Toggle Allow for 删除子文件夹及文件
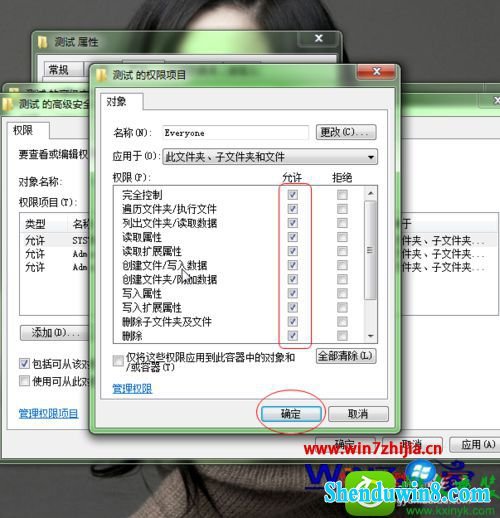Viewport: 500px width, 518px height. coord(293,322)
